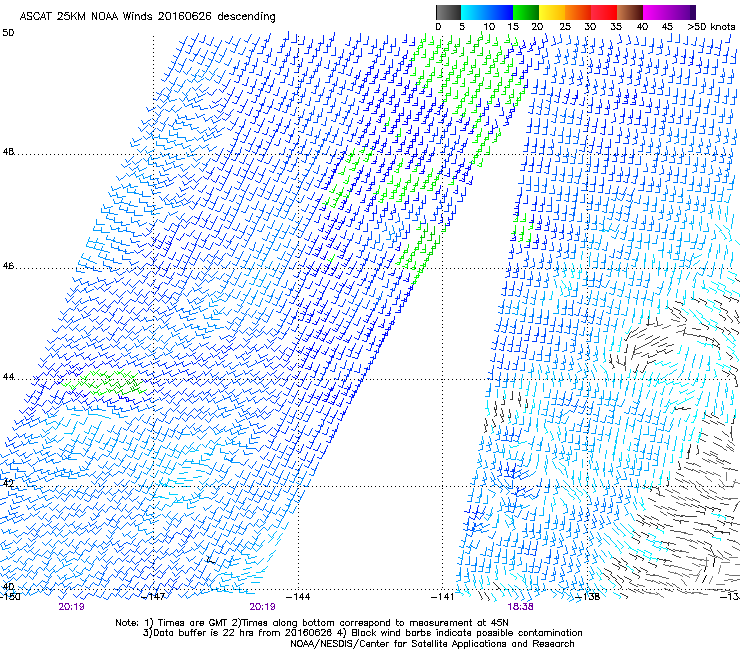Click the -150 longitude axis label
The width and height of the screenshot is (740, 650).
tap(10, 597)
